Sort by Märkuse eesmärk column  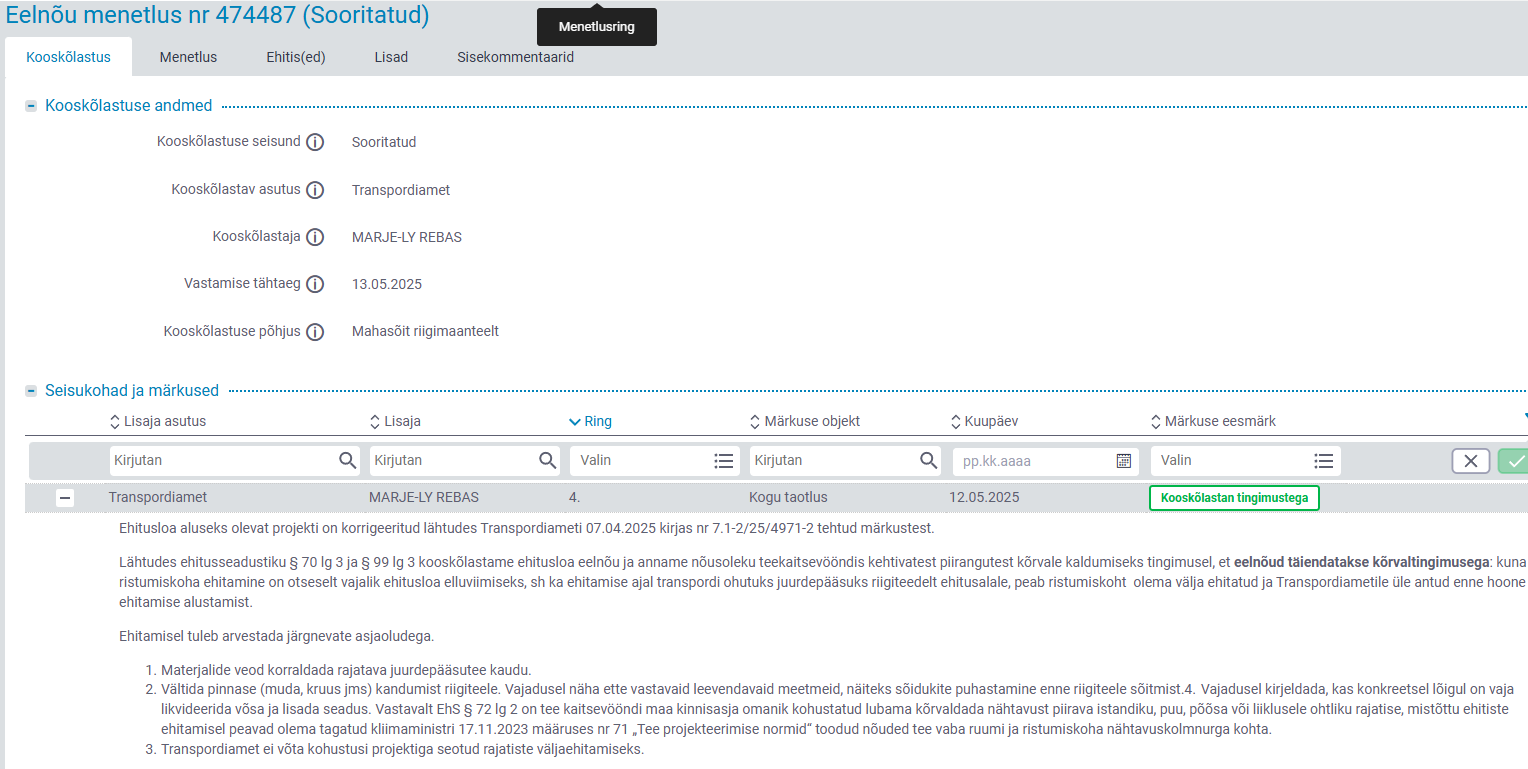click(x=1214, y=421)
